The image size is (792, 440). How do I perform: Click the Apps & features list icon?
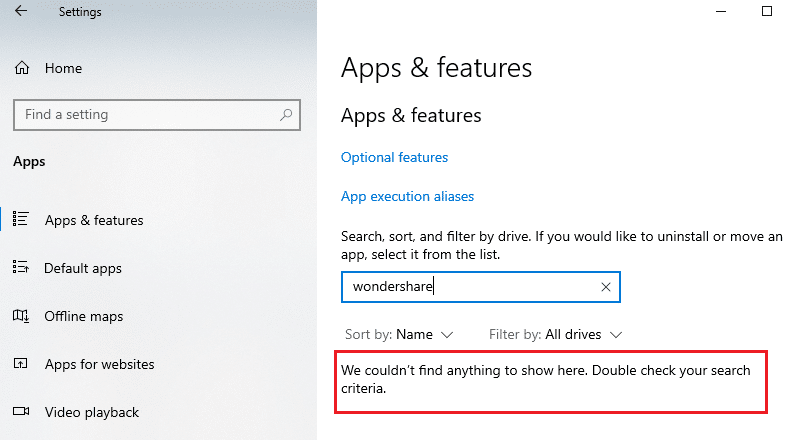pos(21,219)
